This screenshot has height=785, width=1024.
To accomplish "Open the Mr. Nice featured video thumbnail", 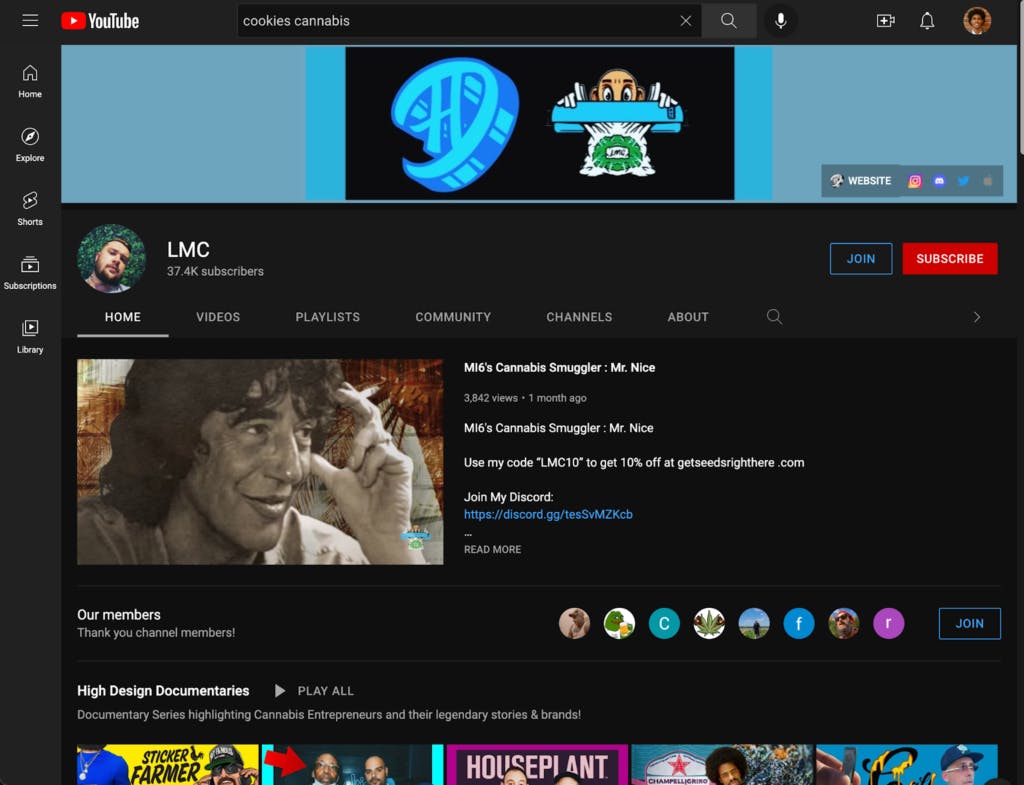I will coord(260,462).
